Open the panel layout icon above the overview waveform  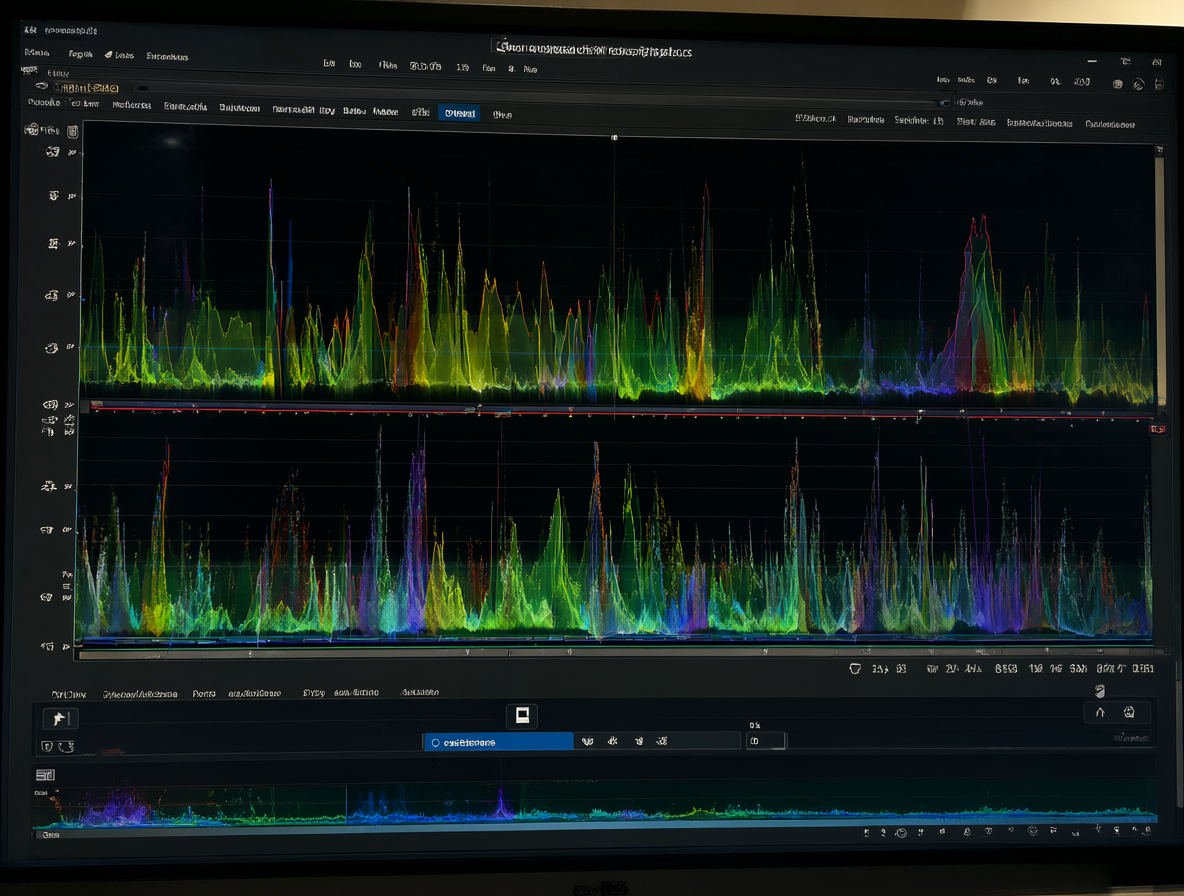click(x=45, y=774)
